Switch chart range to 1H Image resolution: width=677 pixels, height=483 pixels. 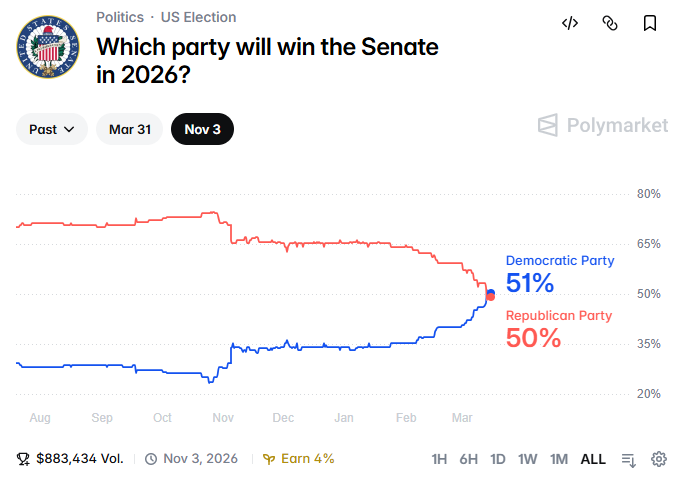coord(439,459)
